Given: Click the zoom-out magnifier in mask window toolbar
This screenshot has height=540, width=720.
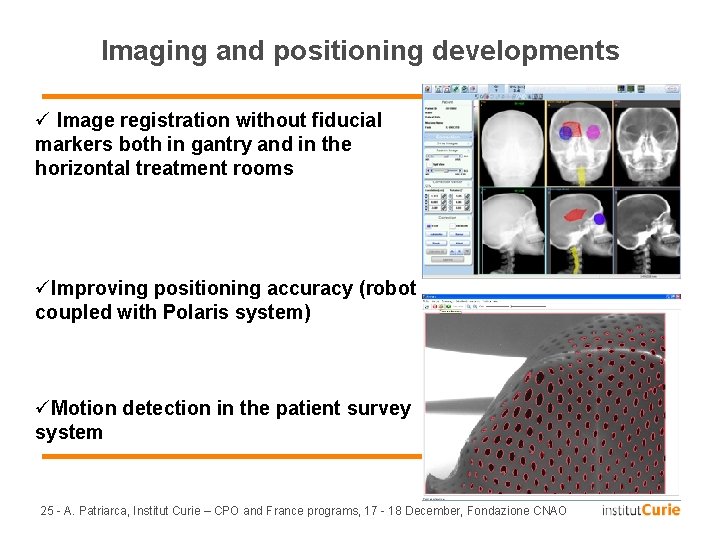Looking at the screenshot, I should tap(475, 306).
